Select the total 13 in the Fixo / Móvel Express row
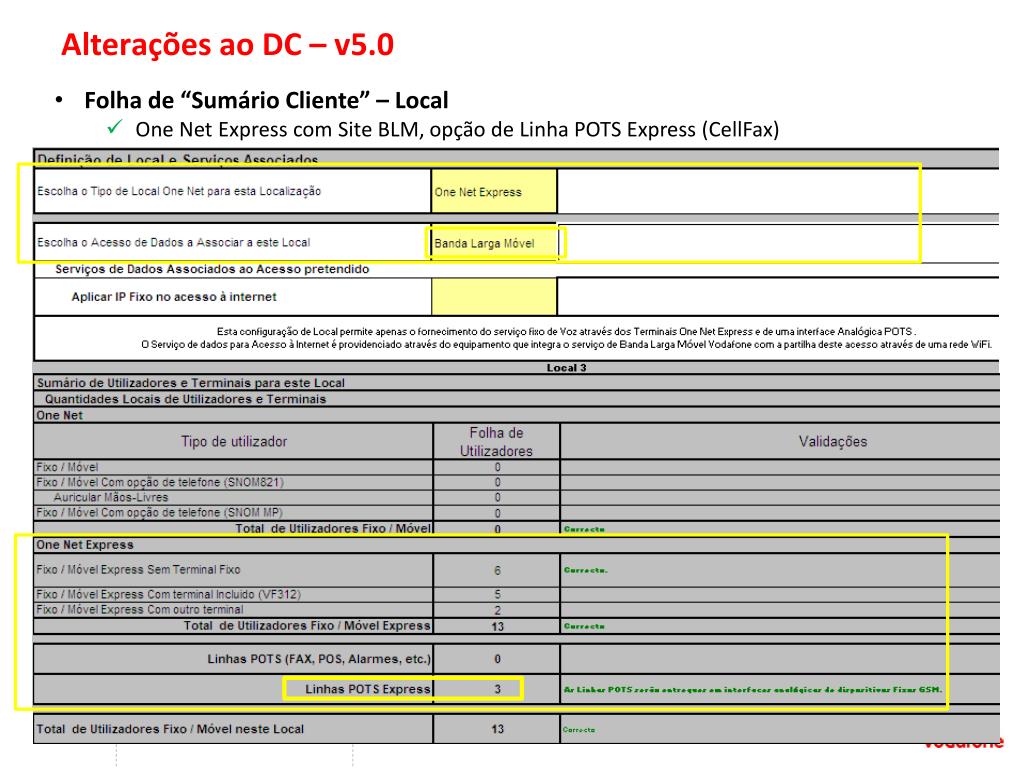 (x=497, y=626)
